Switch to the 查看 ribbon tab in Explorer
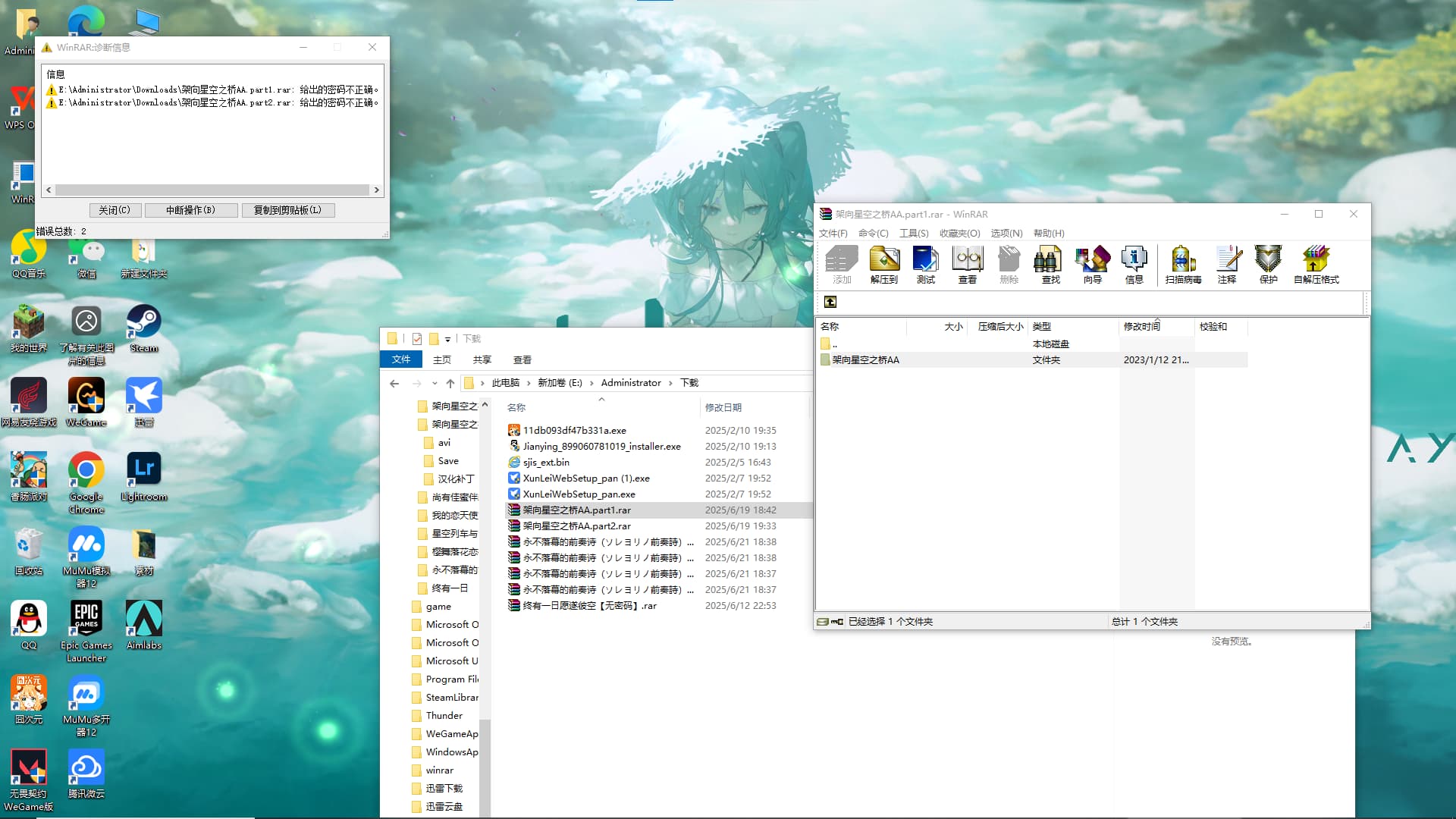The width and height of the screenshot is (1456, 819). [522, 360]
